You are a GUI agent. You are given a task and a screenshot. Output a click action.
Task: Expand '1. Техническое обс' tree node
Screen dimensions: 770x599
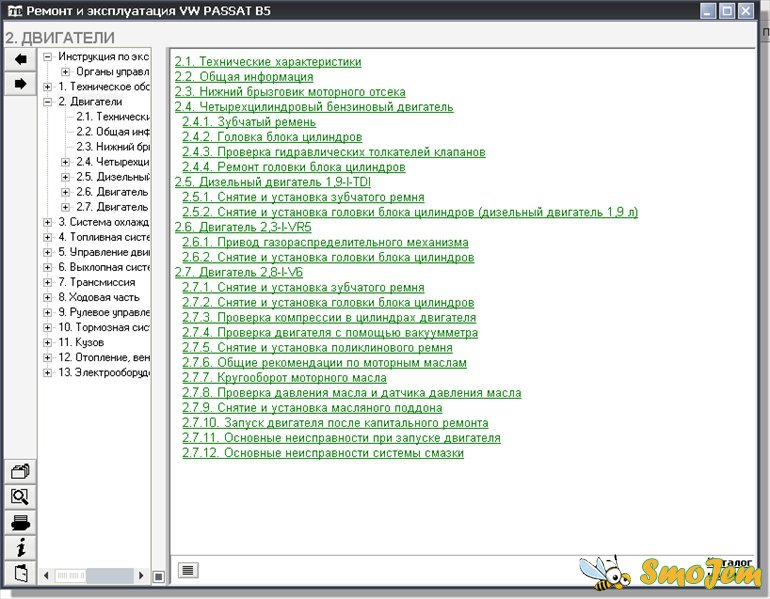[x=48, y=87]
